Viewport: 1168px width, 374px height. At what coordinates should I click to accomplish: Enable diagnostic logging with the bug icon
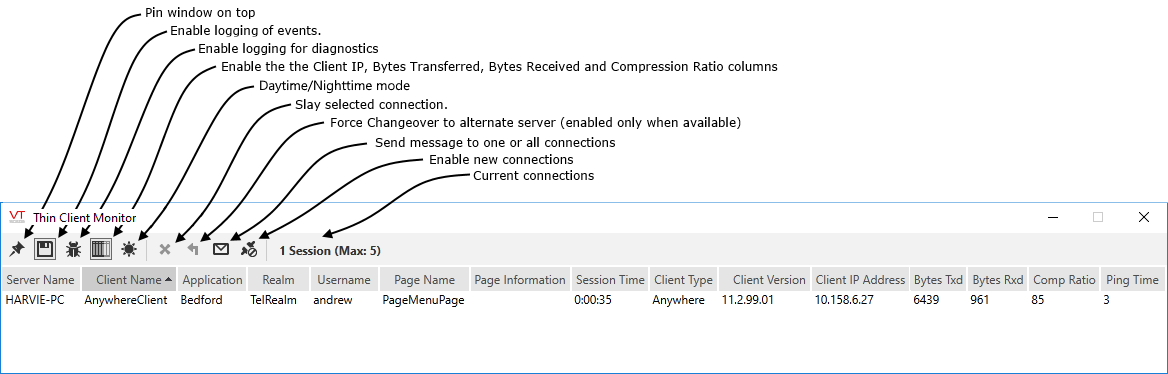73,250
